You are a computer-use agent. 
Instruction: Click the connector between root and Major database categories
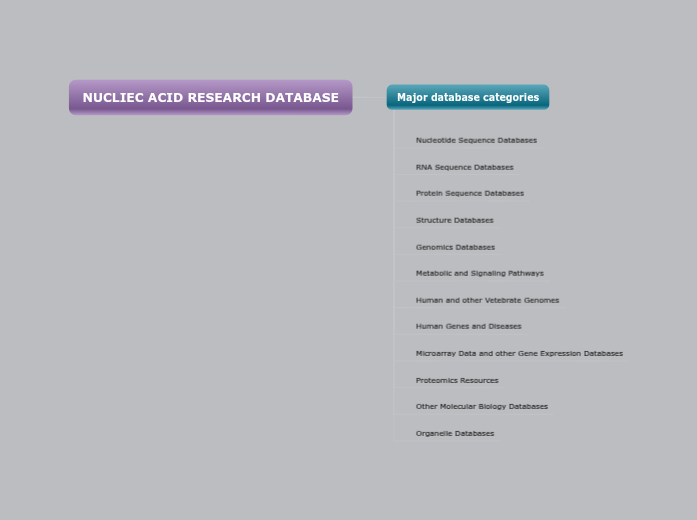369,98
